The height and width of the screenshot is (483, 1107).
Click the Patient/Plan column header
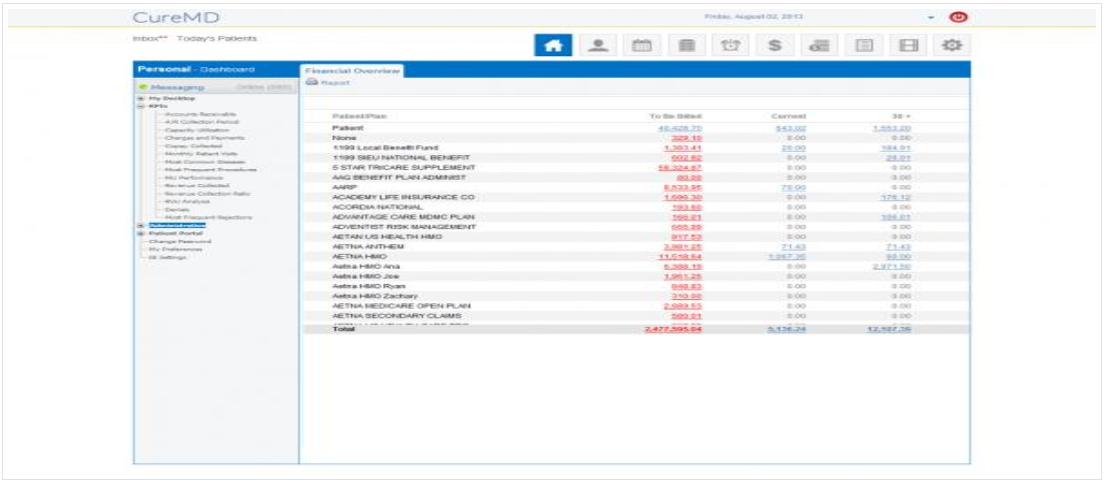point(359,116)
